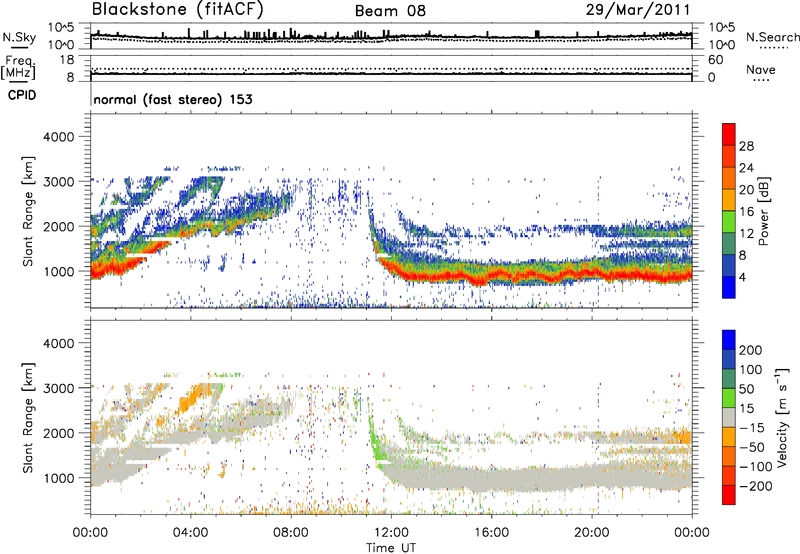Screen dimensions: 800x554
Task: Click the 'Time UT' axis title
Action: click(391, 548)
